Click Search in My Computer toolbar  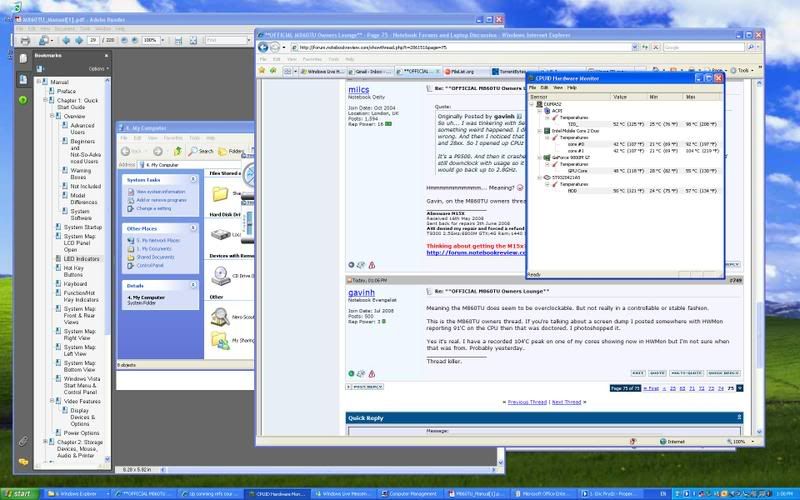coord(201,151)
